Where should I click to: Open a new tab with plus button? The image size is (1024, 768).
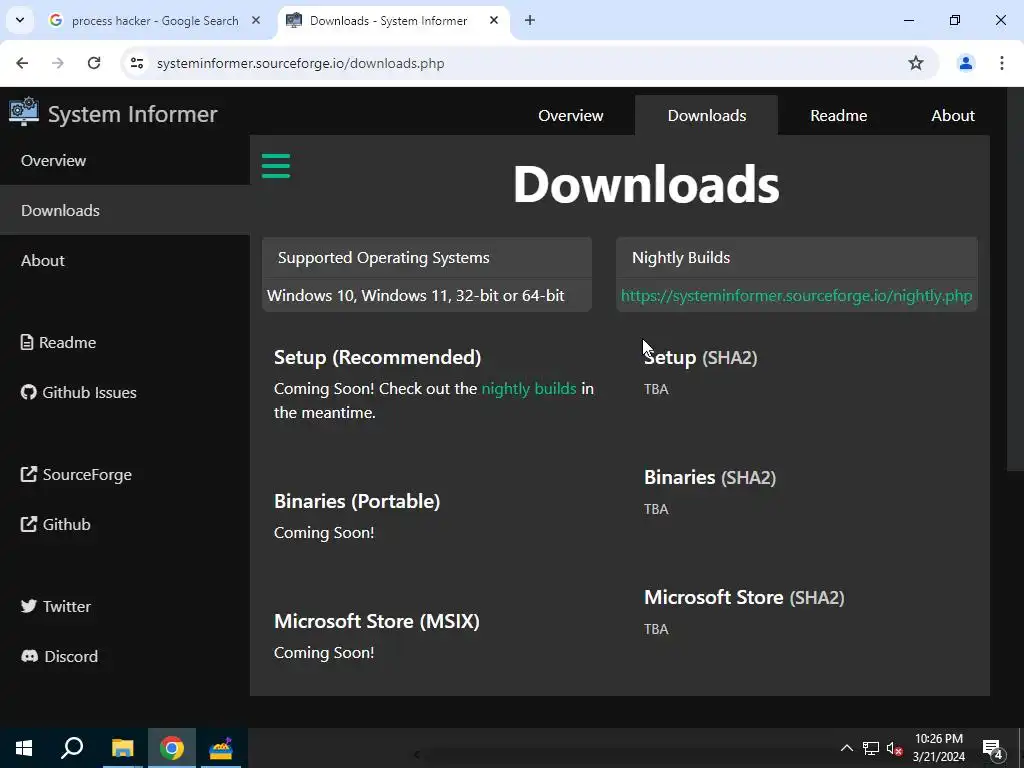point(530,20)
